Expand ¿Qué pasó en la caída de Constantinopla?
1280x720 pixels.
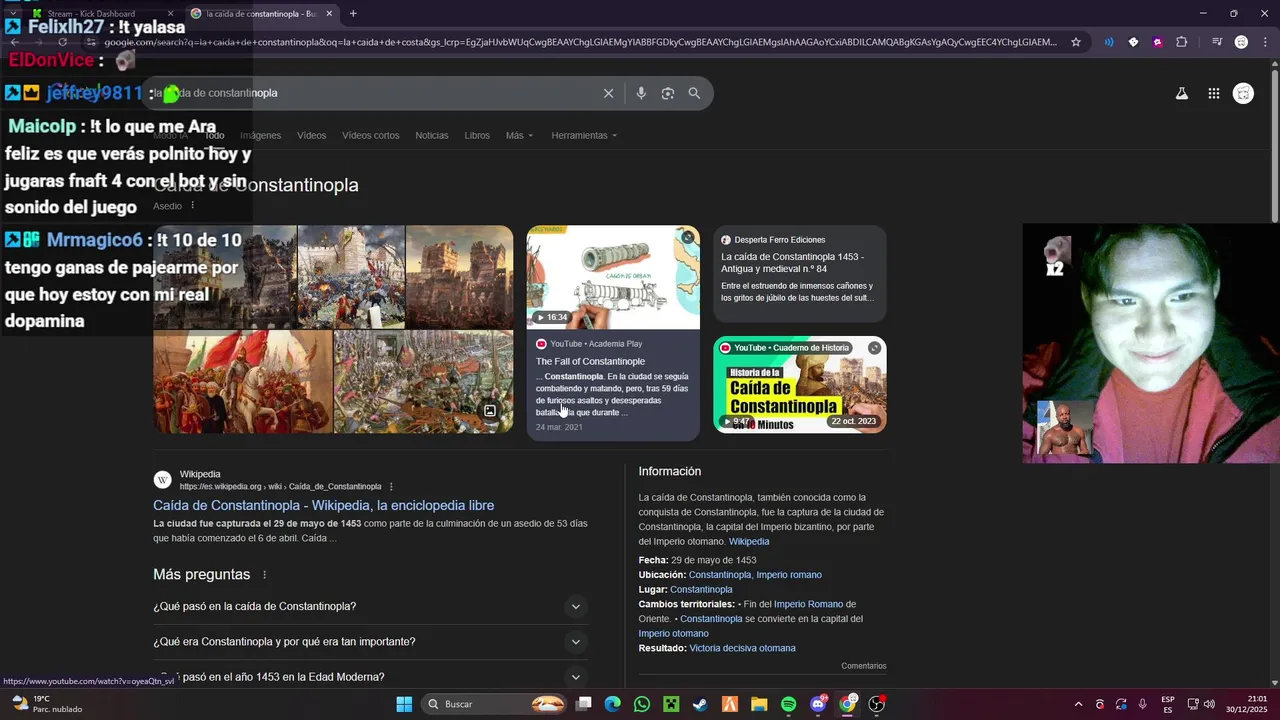tap(370, 607)
